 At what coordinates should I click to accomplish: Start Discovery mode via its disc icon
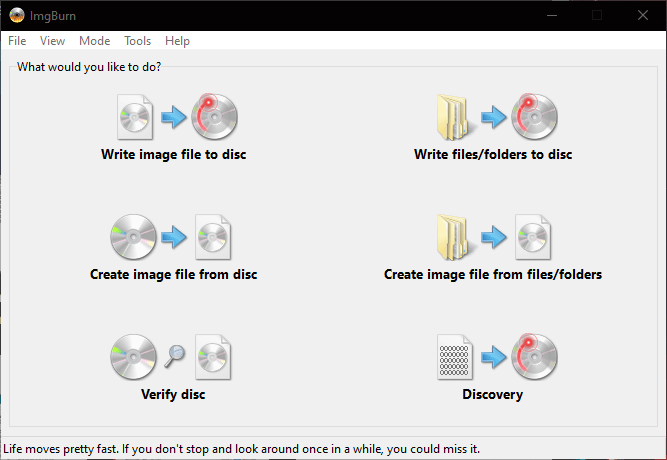pos(534,357)
